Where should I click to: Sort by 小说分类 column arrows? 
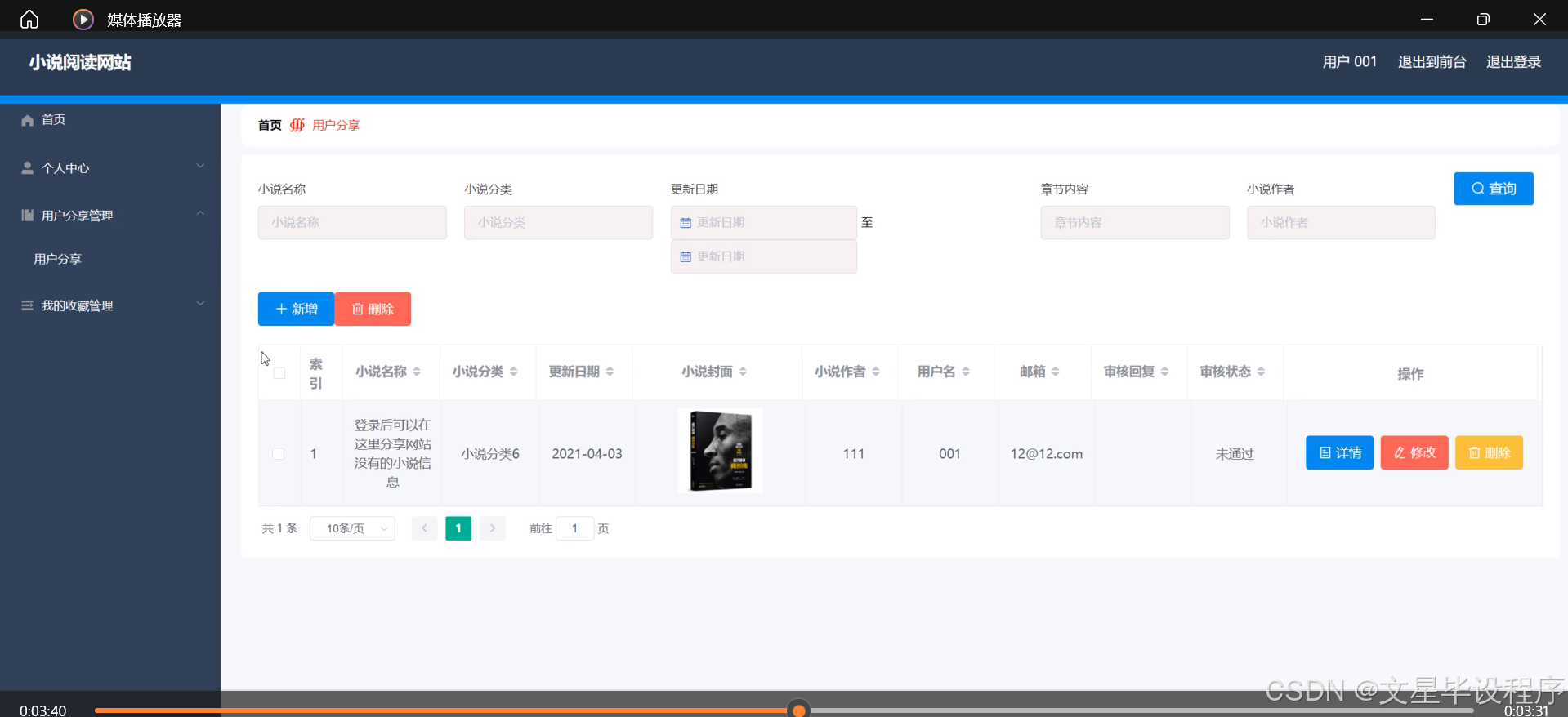click(x=513, y=372)
